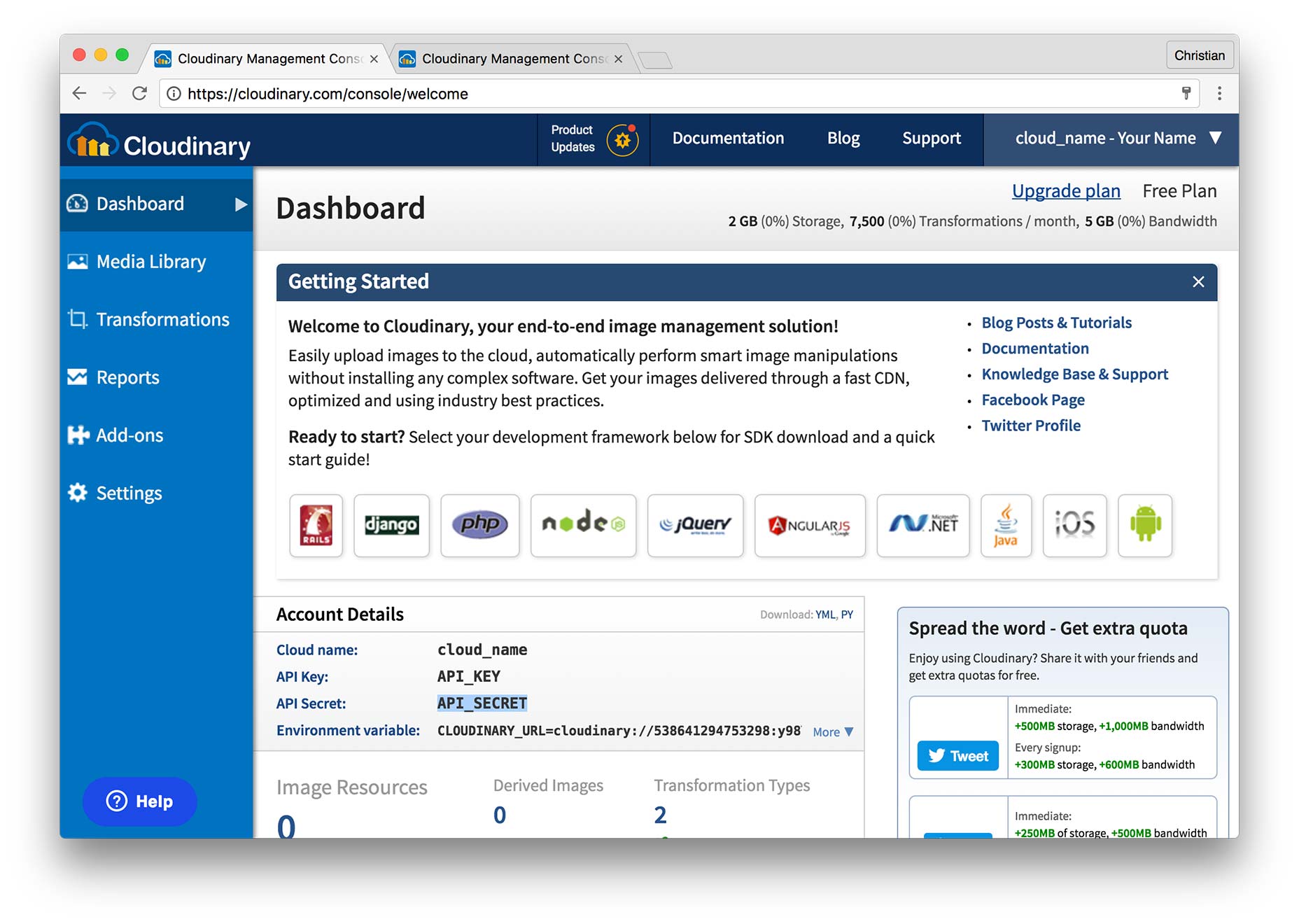The width and height of the screenshot is (1299, 924).
Task: Click the API_KEY value
Action: click(469, 677)
